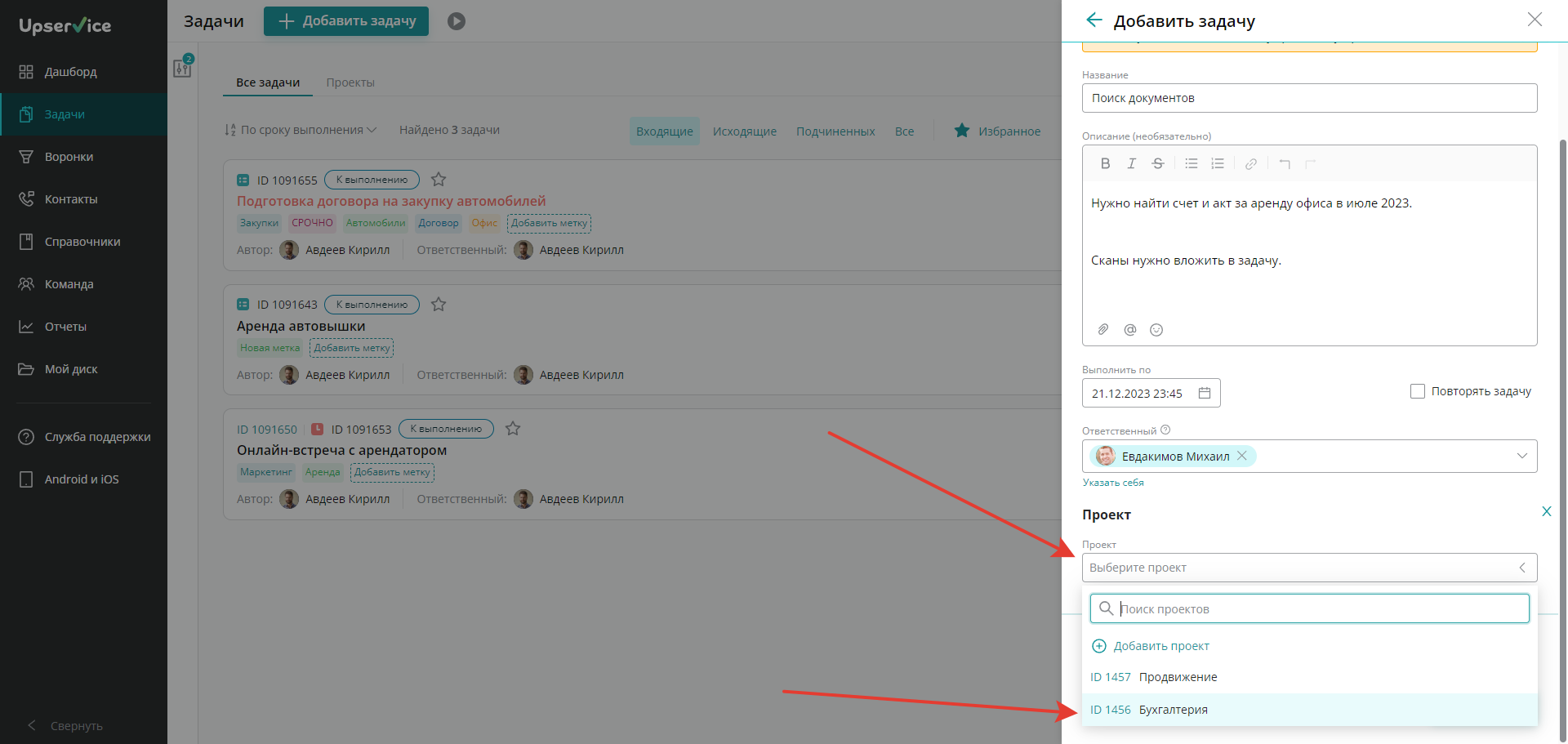Remove the Проект section with X
1568x744 pixels.
click(x=1546, y=511)
